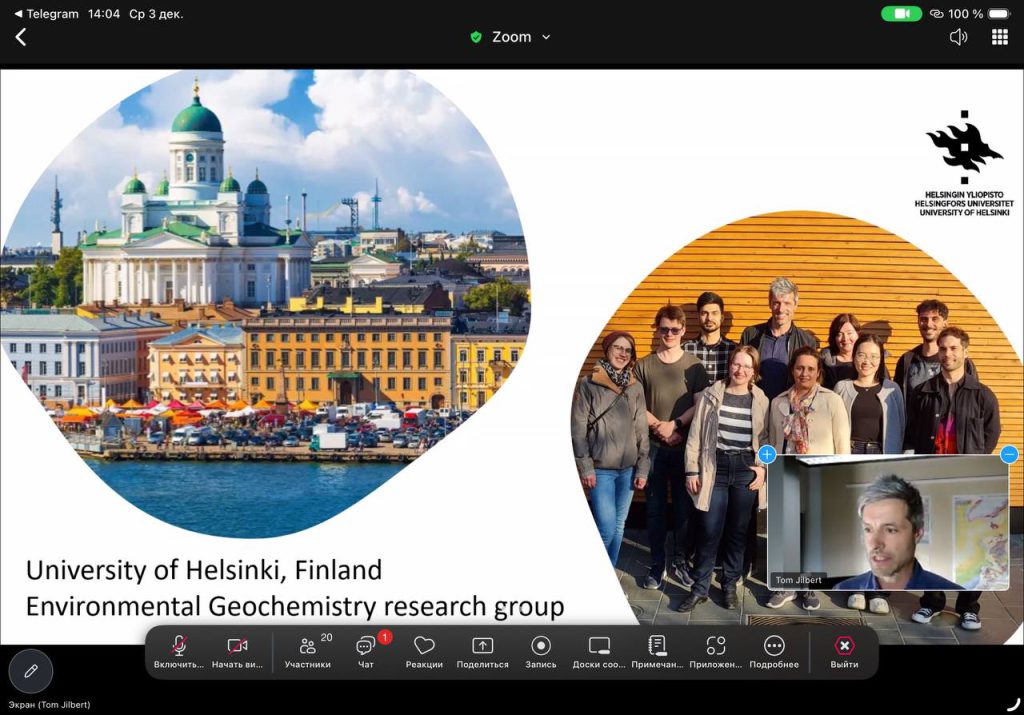
Task: Switch to gallery grid view
Action: 999,37
